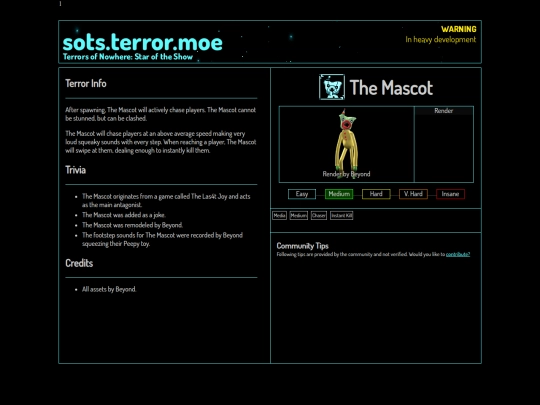Viewport: 540px width, 405px height.
Task: Click the Media tag
Action: 279,216
